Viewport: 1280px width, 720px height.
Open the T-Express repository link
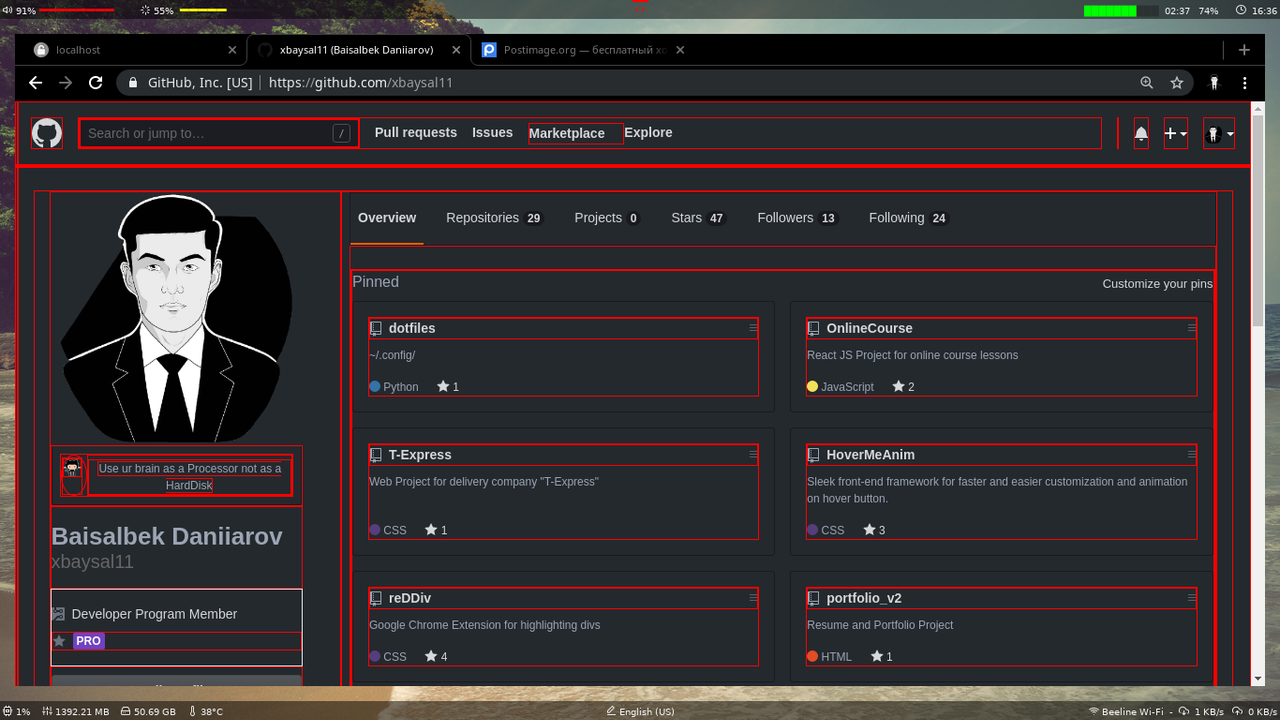click(420, 455)
